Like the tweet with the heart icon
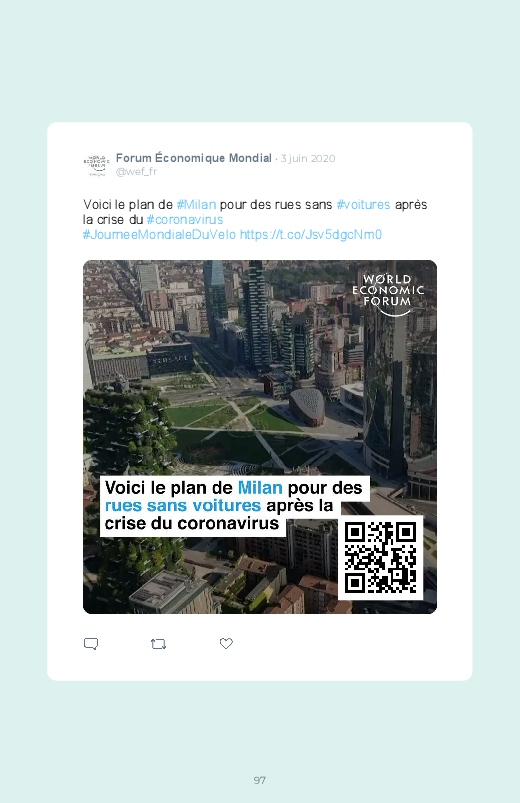The width and height of the screenshot is (520, 803). click(226, 643)
